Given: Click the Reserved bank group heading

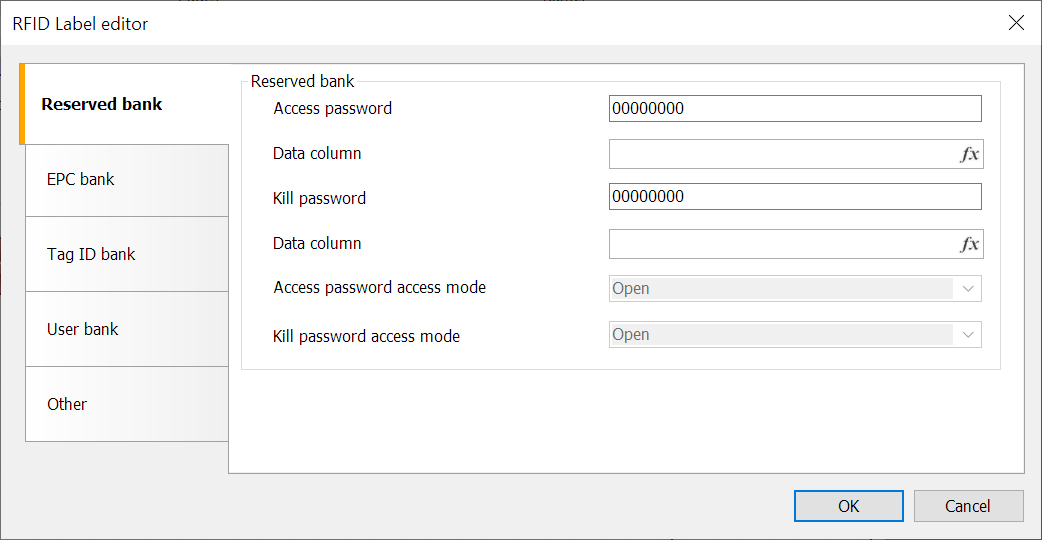Looking at the screenshot, I should 302,82.
